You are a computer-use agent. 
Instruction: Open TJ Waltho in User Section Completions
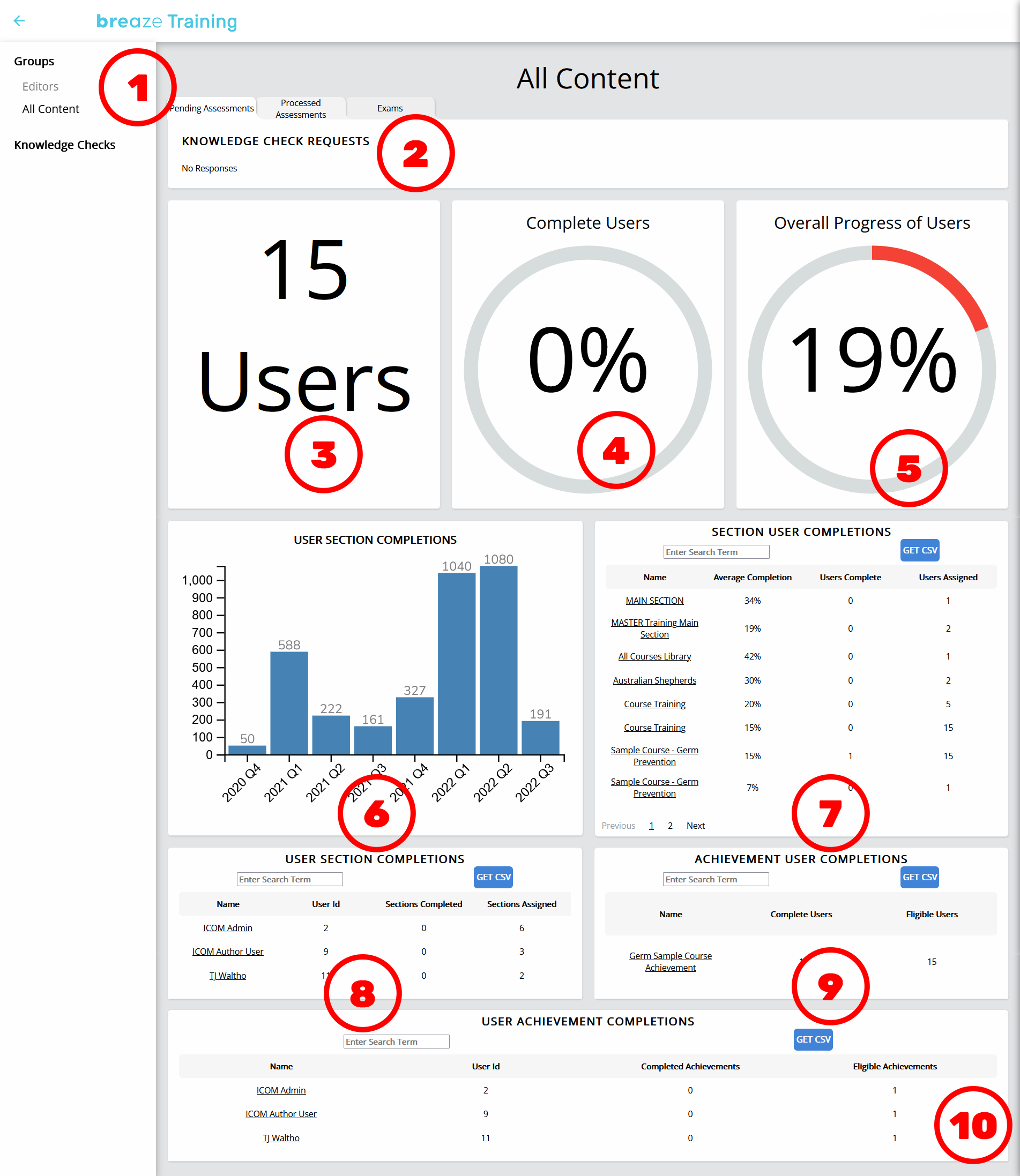coord(228,975)
